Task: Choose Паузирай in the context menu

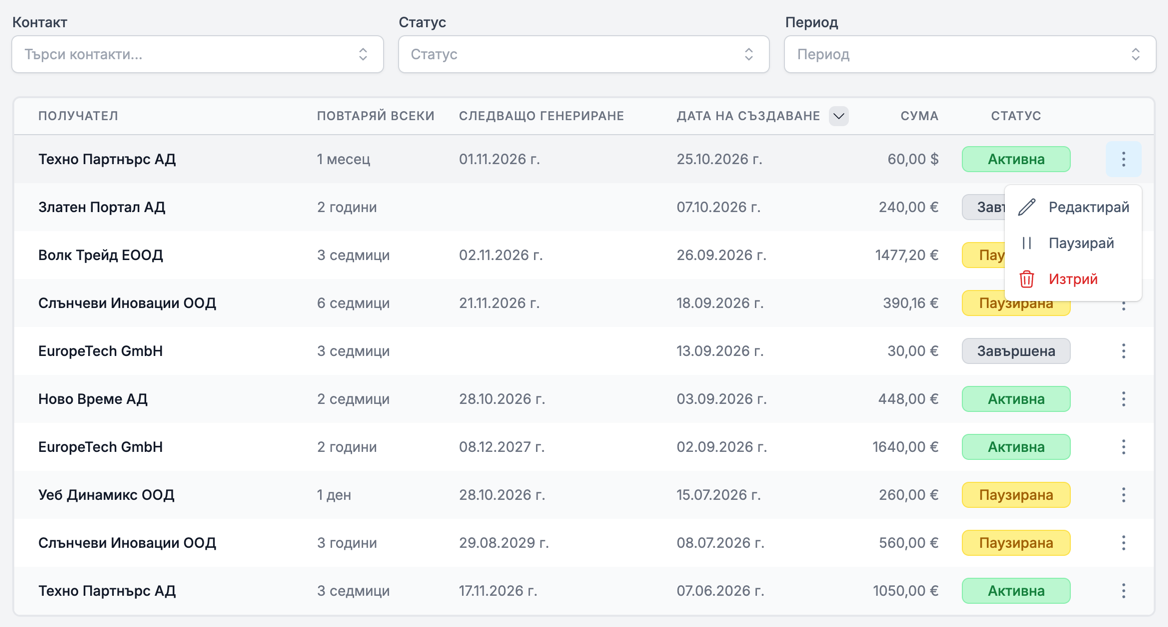Action: point(1073,243)
